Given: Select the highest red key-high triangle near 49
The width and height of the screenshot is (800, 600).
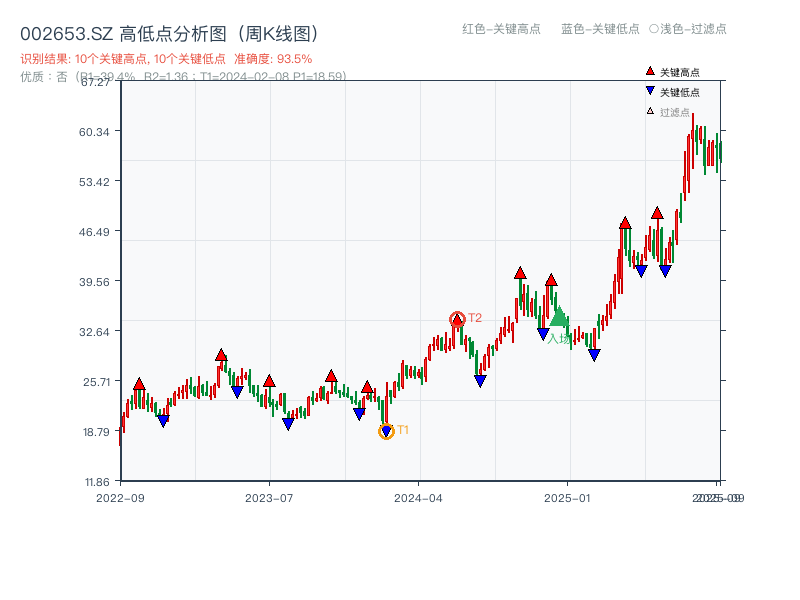Looking at the screenshot, I should tap(657, 213).
